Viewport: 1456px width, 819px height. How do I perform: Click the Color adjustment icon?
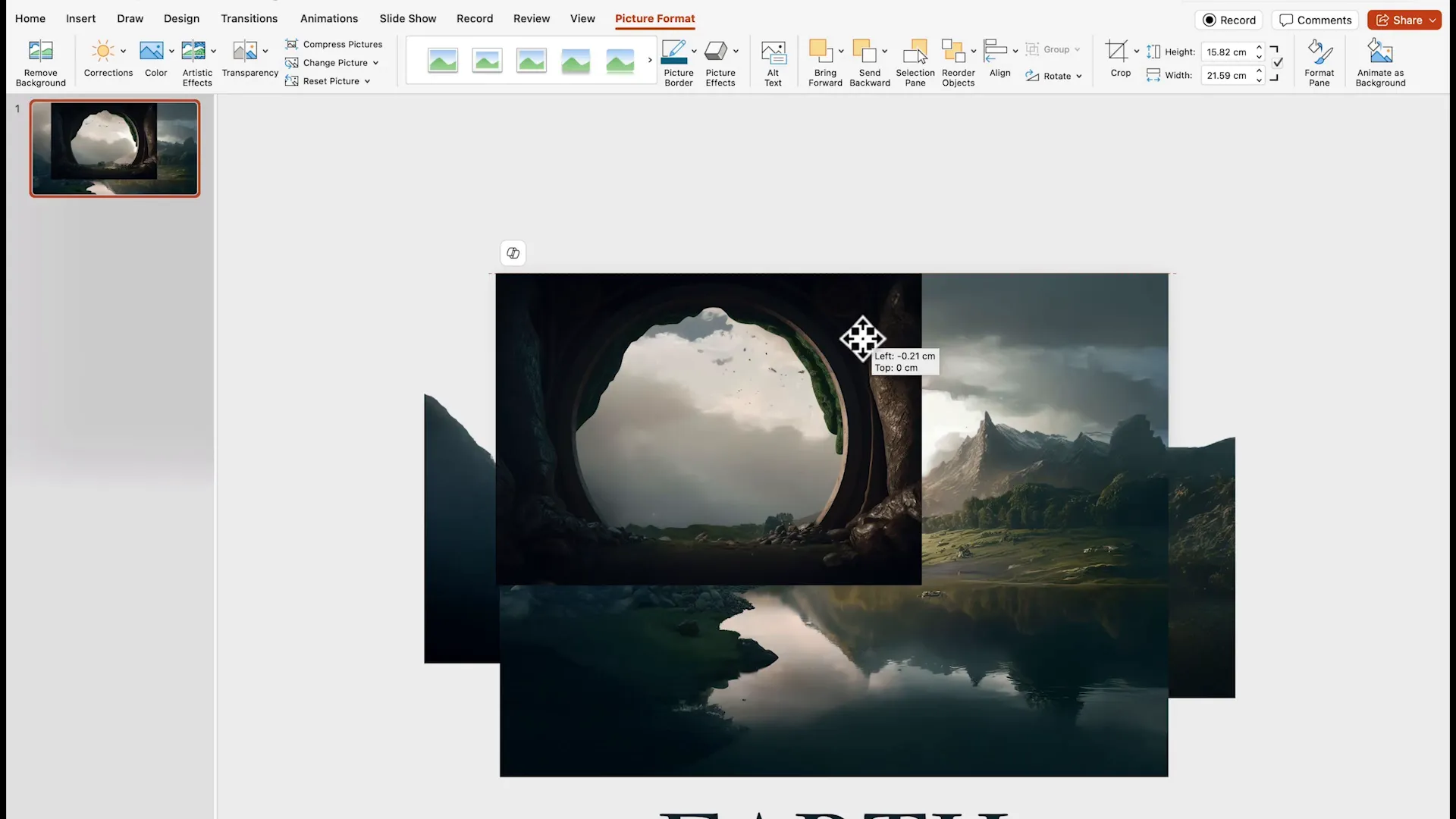[152, 51]
